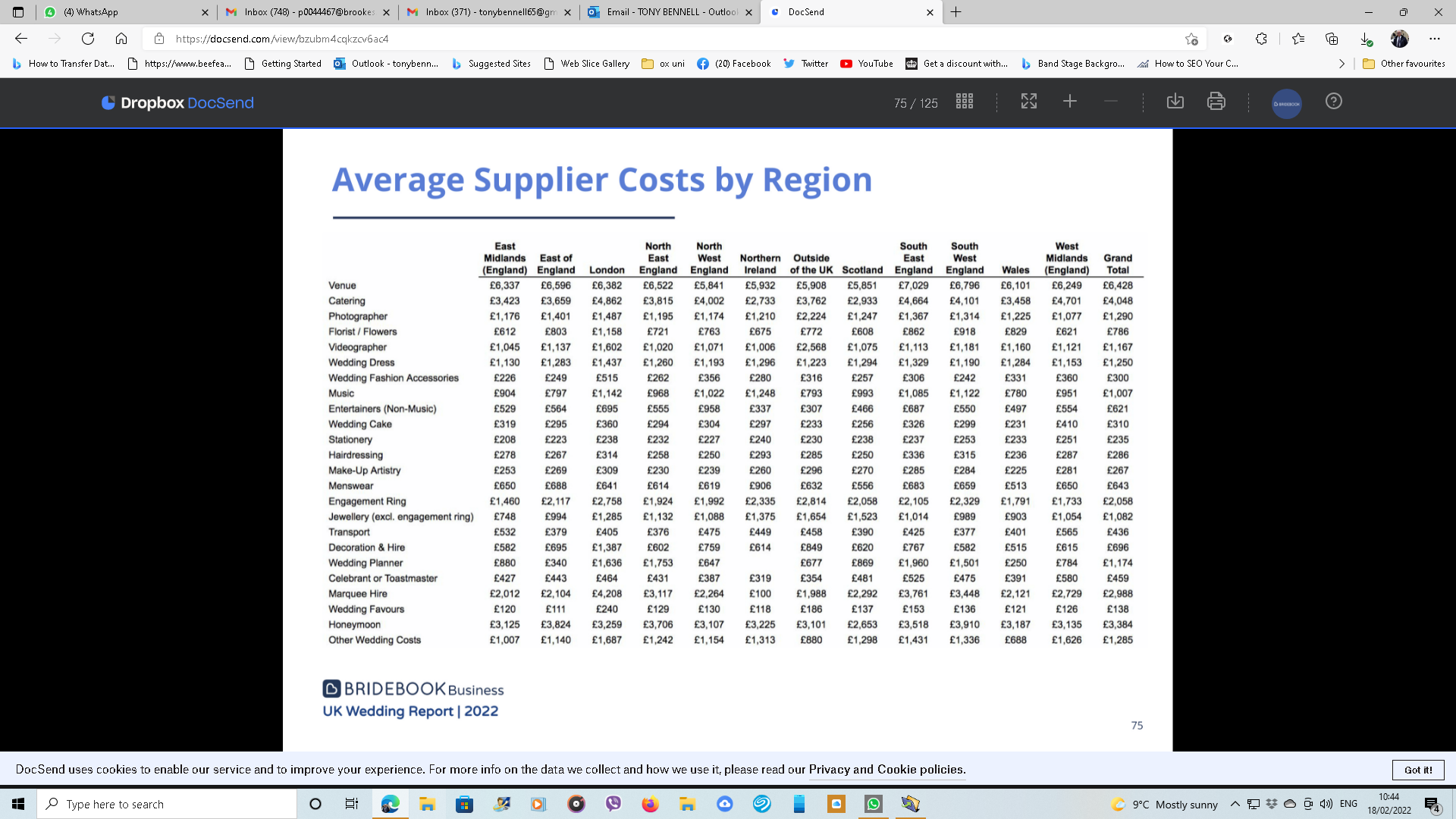Switch to the Outlook Email tab
This screenshot has height=819, width=1456.
coord(670,12)
